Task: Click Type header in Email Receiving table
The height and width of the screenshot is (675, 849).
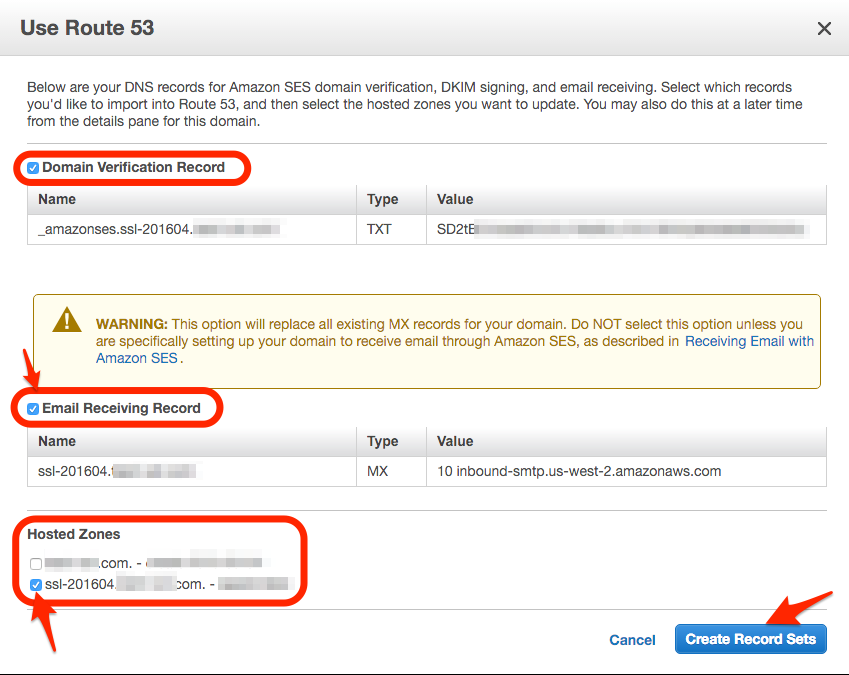Action: [x=384, y=441]
